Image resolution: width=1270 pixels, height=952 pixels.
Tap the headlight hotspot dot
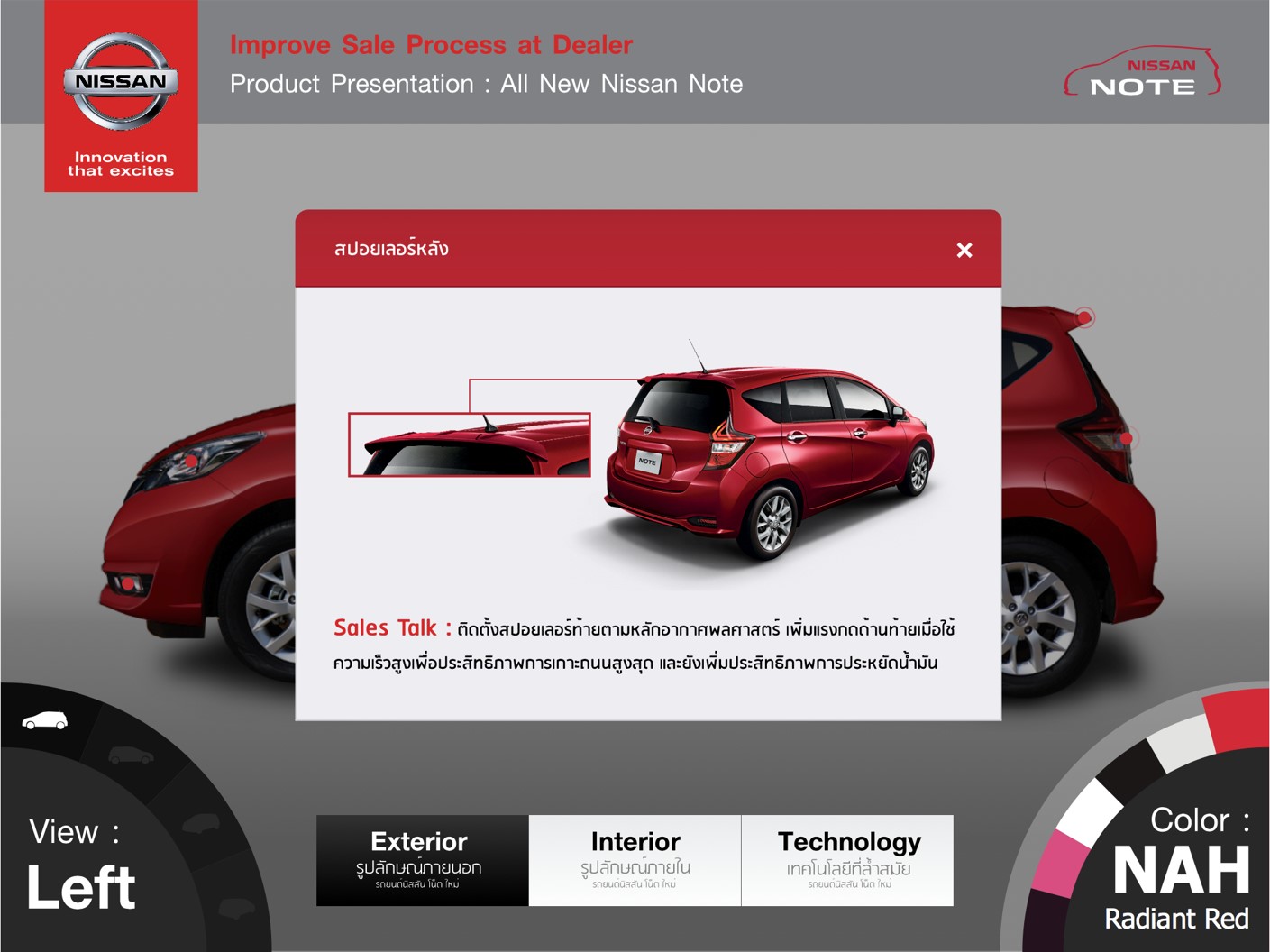pos(191,462)
